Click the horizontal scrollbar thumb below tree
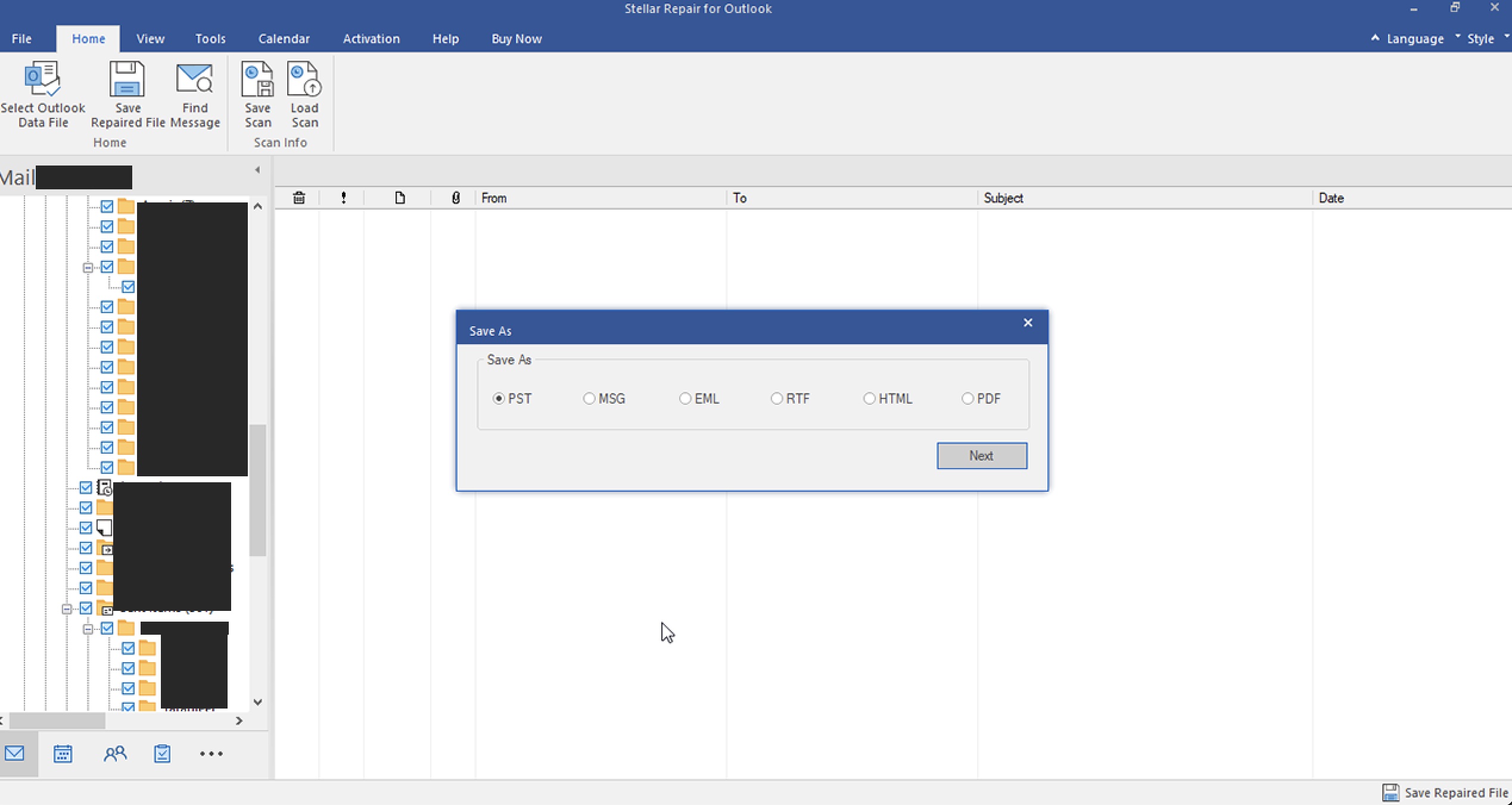Screen dimensions: 1512x805 [57, 720]
